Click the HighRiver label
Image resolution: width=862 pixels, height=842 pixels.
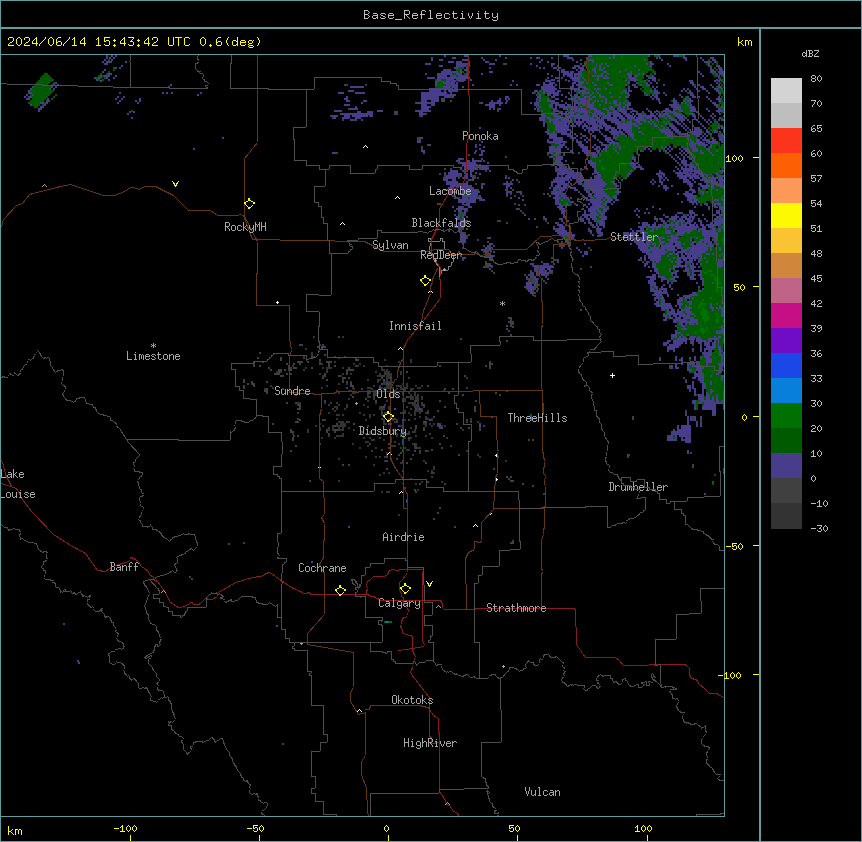coord(430,743)
